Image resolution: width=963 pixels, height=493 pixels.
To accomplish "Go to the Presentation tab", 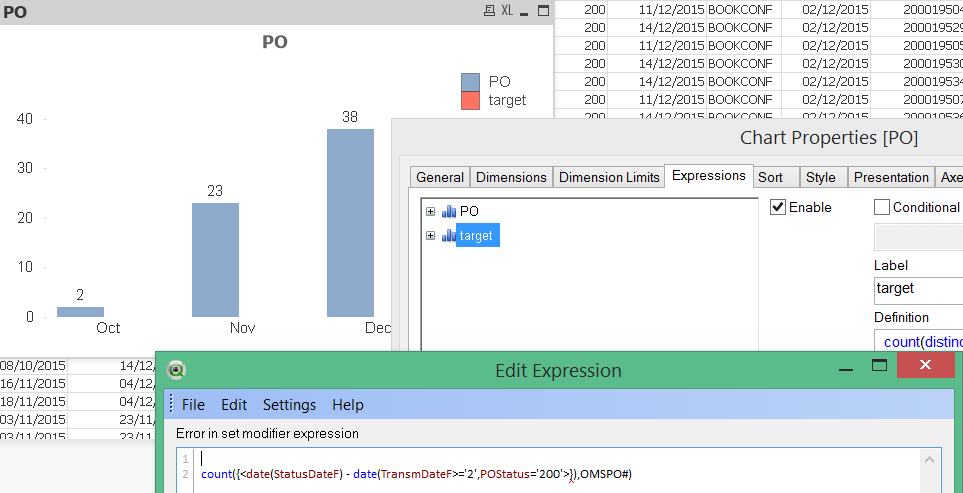I will [x=890, y=177].
